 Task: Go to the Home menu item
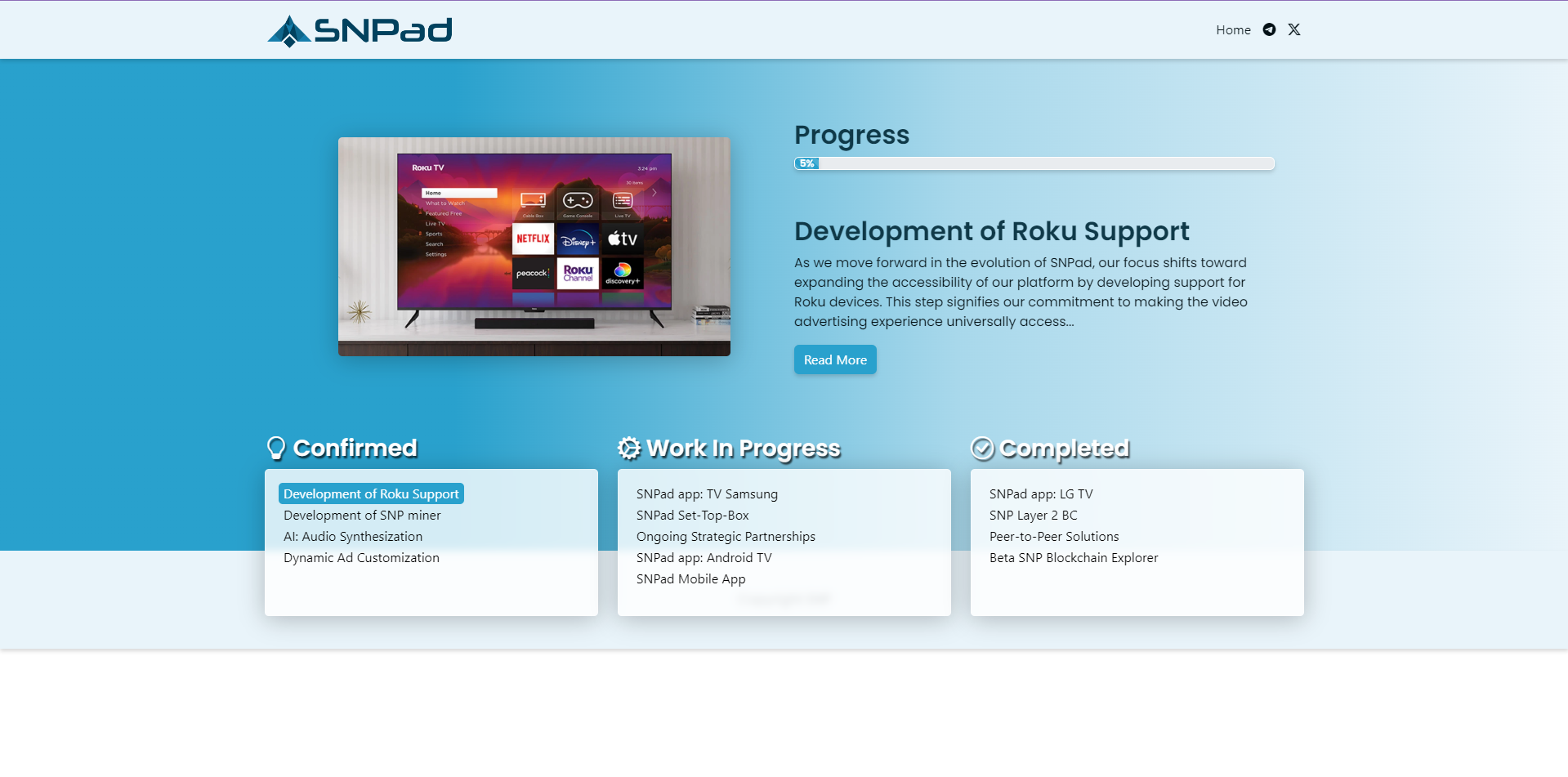pyautogui.click(x=1233, y=30)
